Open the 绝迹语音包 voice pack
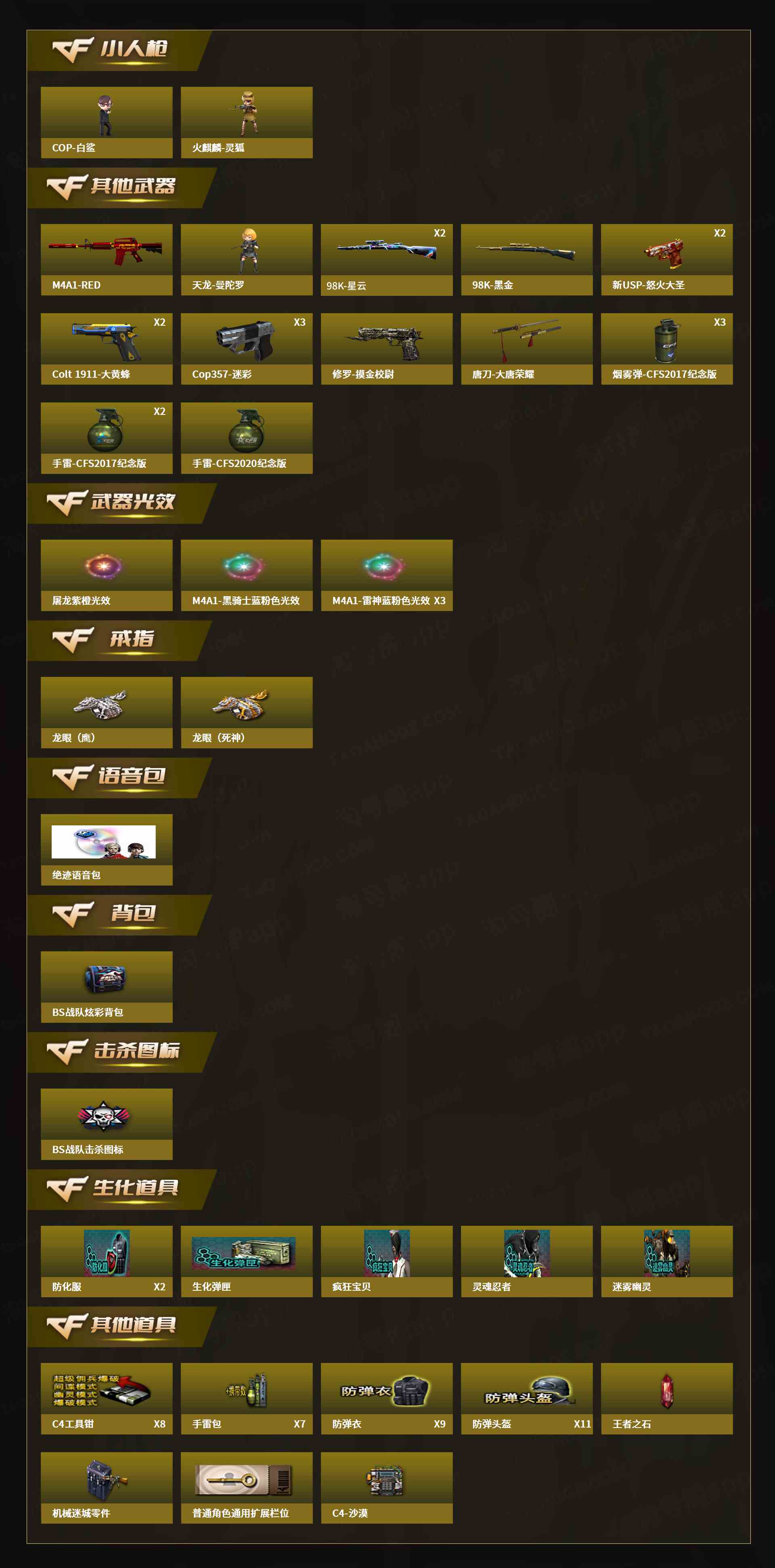 [x=107, y=850]
